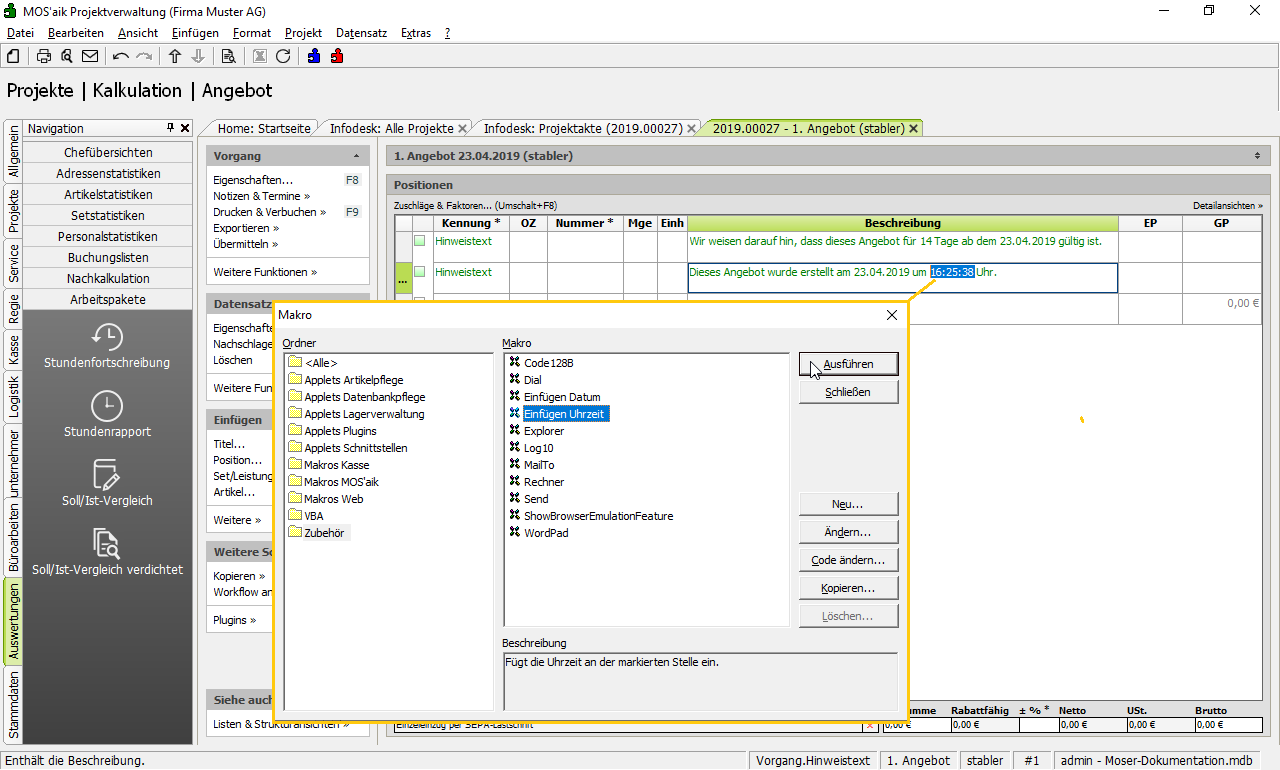The height and width of the screenshot is (770, 1280).
Task: Click the print icon in the toolbar
Action: coord(44,56)
